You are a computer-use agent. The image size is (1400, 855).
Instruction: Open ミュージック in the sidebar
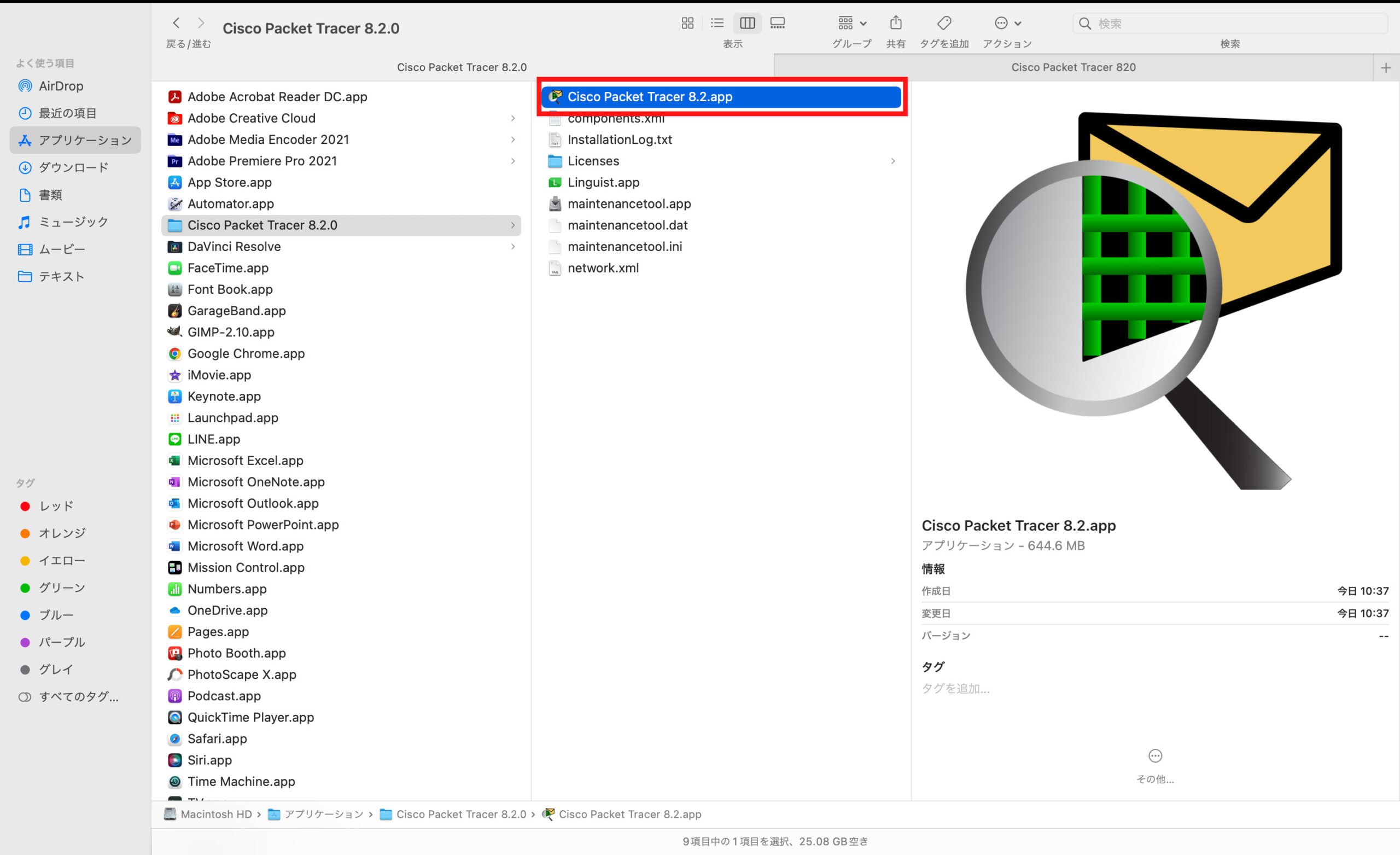click(x=75, y=222)
